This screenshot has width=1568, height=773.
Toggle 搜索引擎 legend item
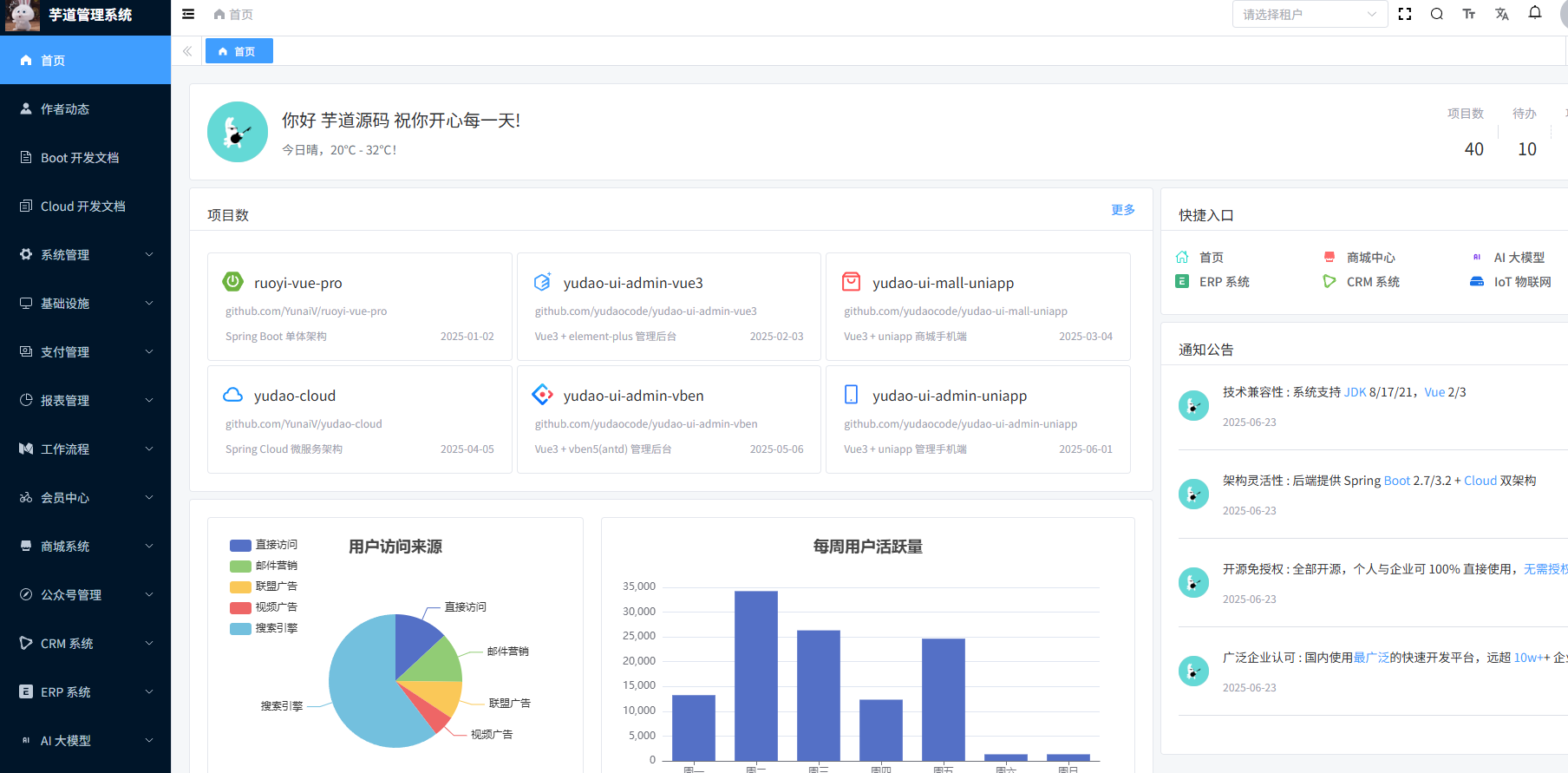[264, 628]
